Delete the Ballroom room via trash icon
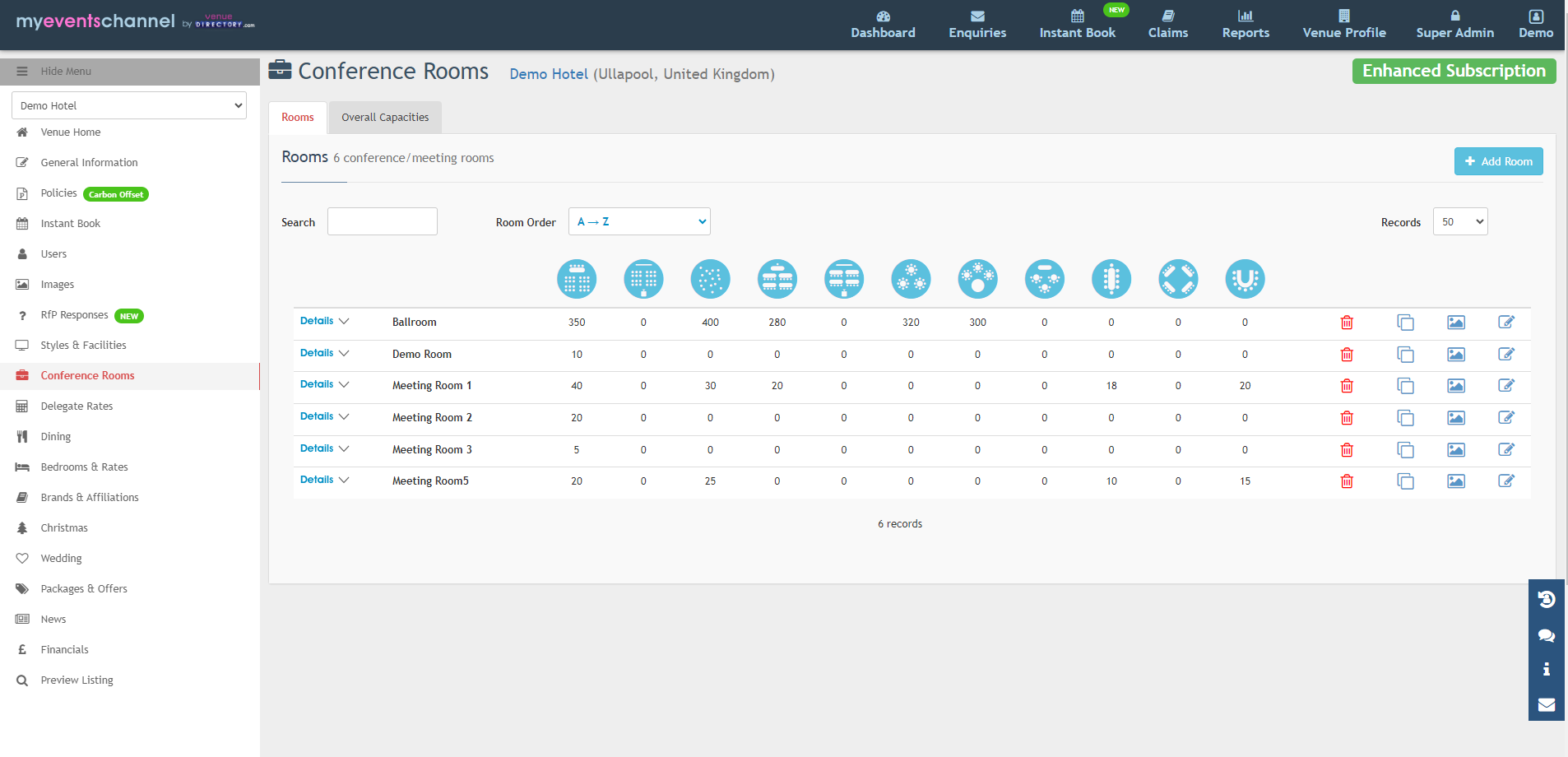Screen dimensions: 1568x757 pos(1347,323)
